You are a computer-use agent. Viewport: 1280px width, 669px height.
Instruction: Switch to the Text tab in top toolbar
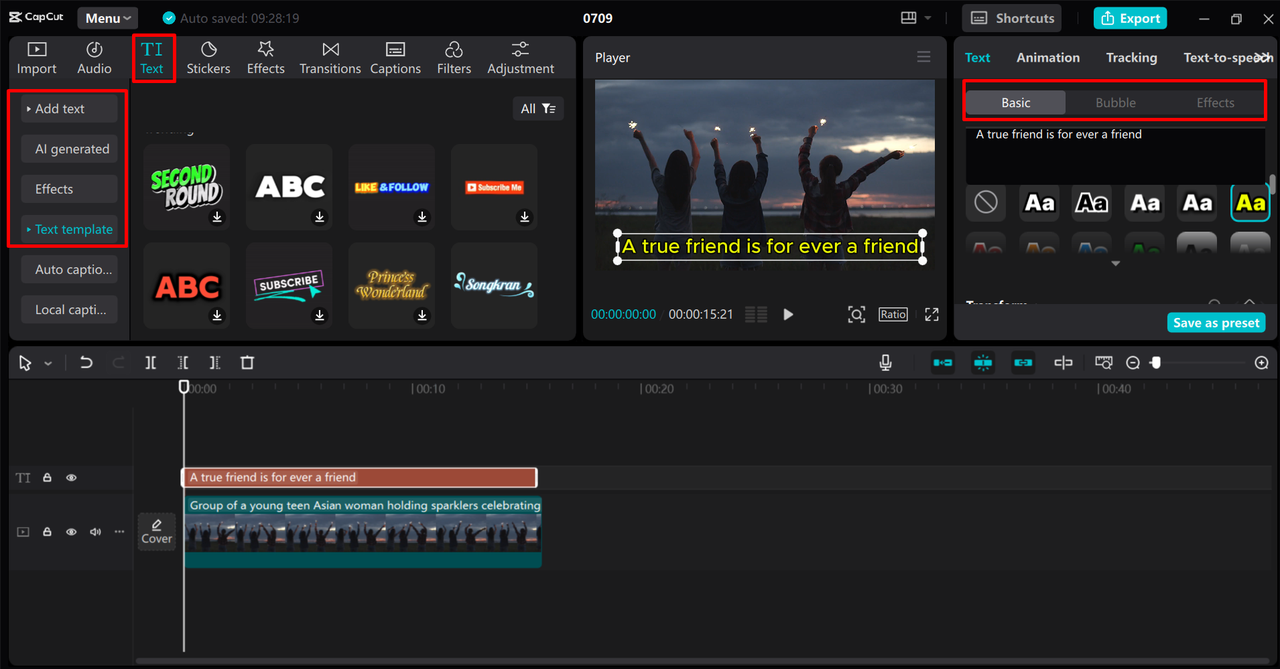[x=152, y=58]
